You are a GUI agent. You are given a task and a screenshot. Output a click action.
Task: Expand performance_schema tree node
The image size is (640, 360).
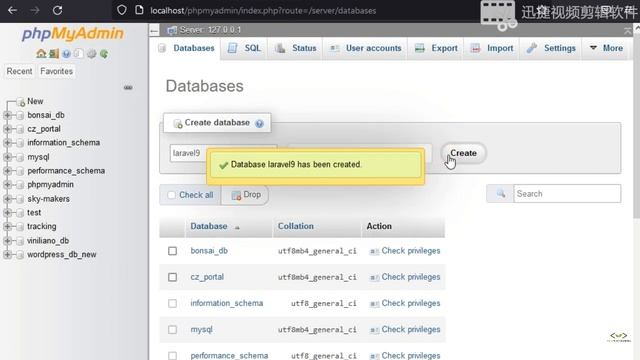[7, 171]
